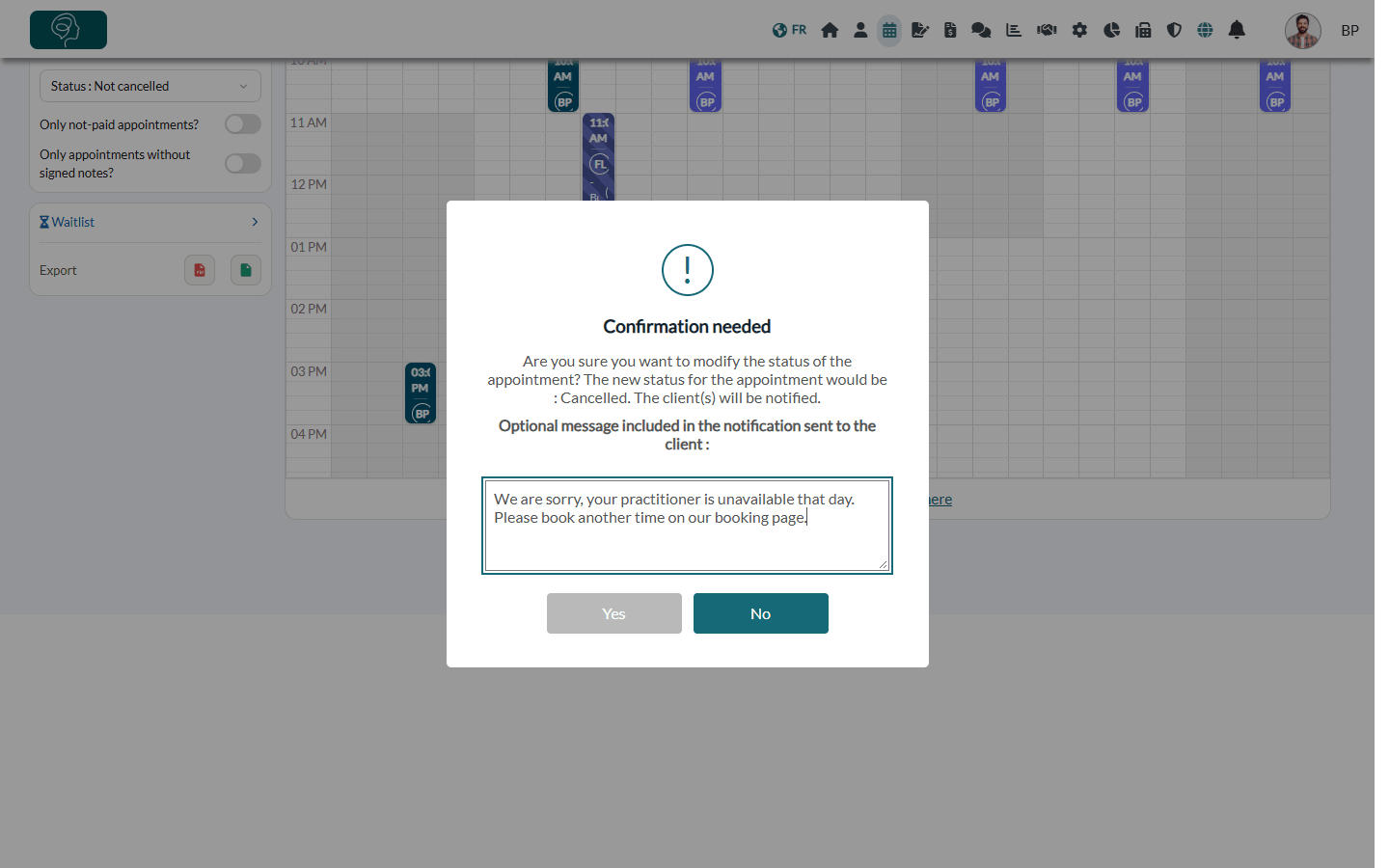Image resolution: width=1389 pixels, height=868 pixels.
Task: Click the Confirmation needed dialog heading
Action: click(x=687, y=327)
